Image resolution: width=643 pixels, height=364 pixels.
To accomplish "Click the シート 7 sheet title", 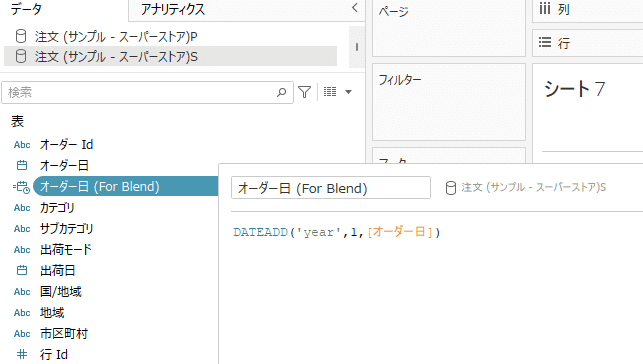I will 574,89.
